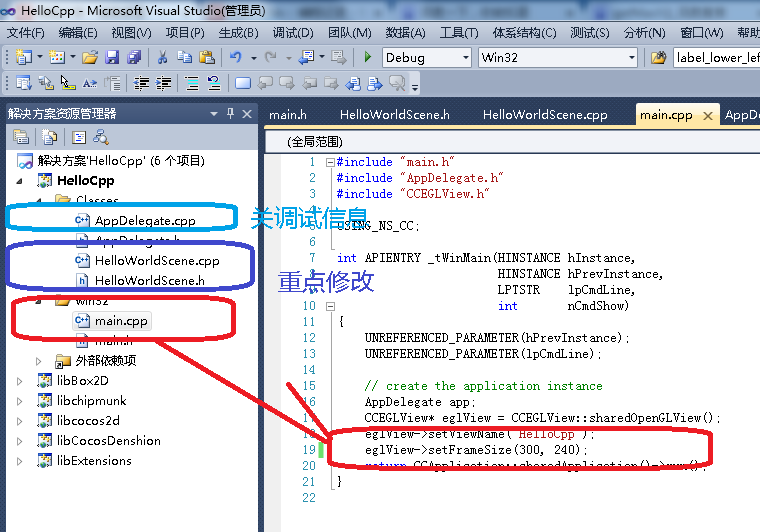The image size is (760, 532).
Task: Expand the libcocos2d project
Action: point(19,421)
